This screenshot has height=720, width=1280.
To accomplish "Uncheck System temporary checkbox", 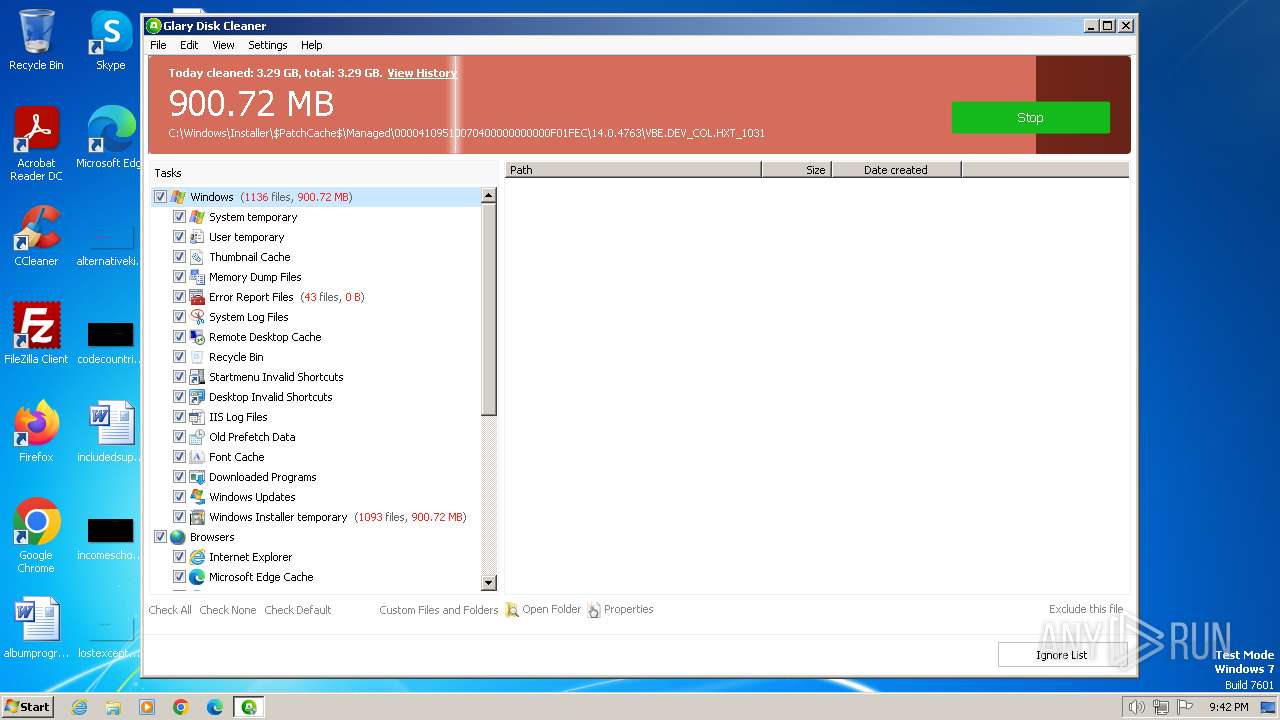I will point(179,217).
